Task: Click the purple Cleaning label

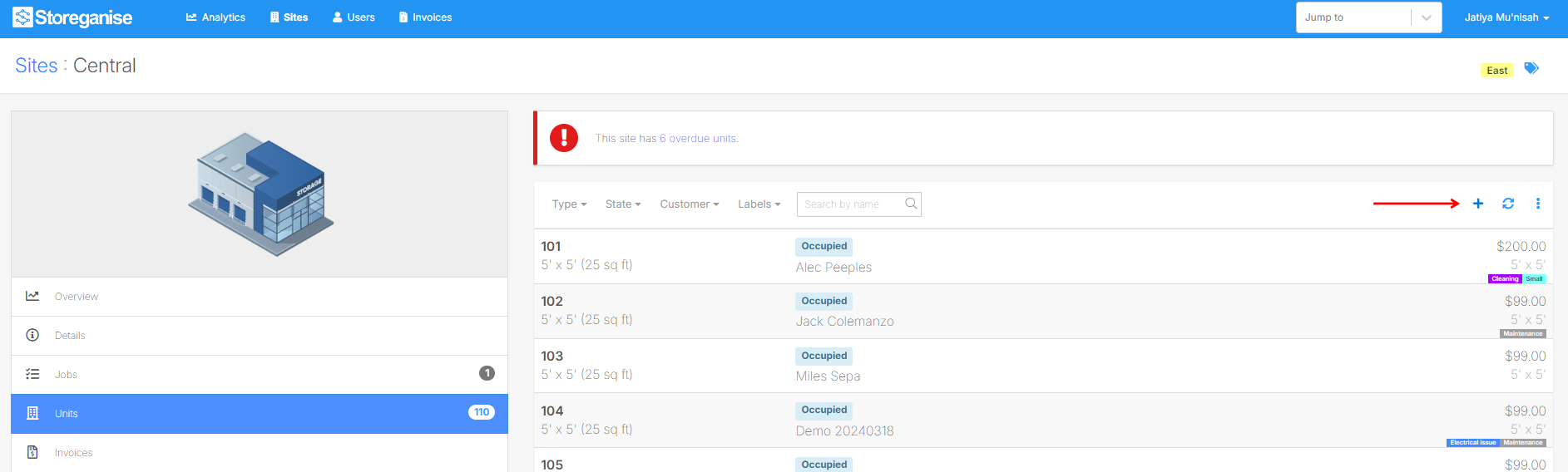Action: coord(1505,279)
